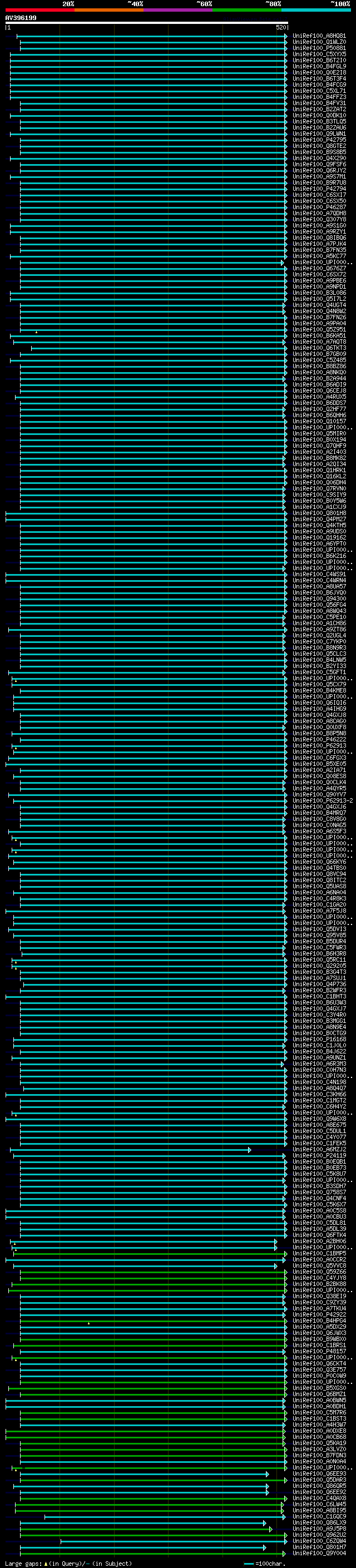Select hit label UniRef100_Q676Z7

(x=319, y=269)
